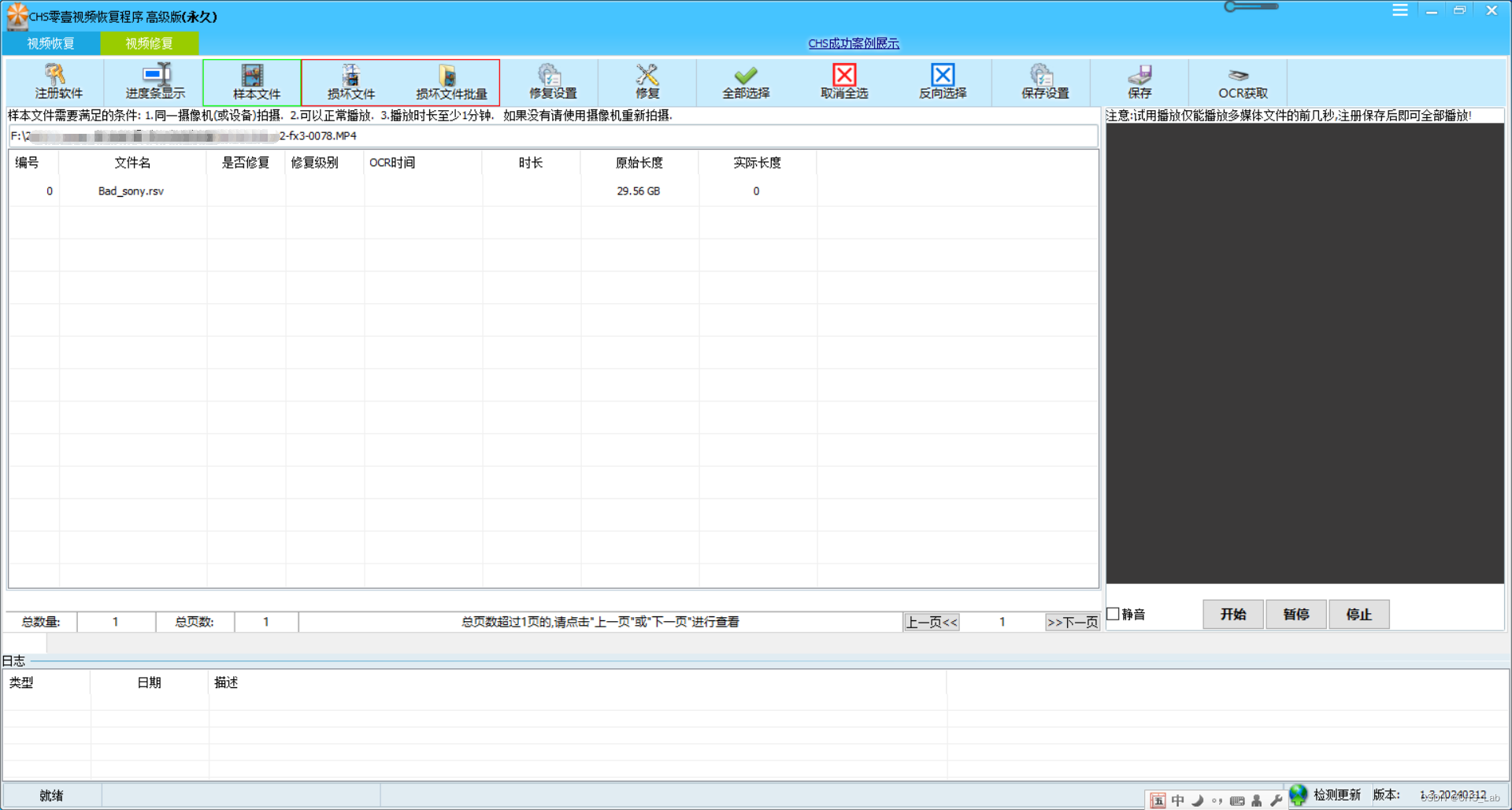Open the hamburger menu in title bar
The width and height of the screenshot is (1512, 810).
(x=1400, y=10)
